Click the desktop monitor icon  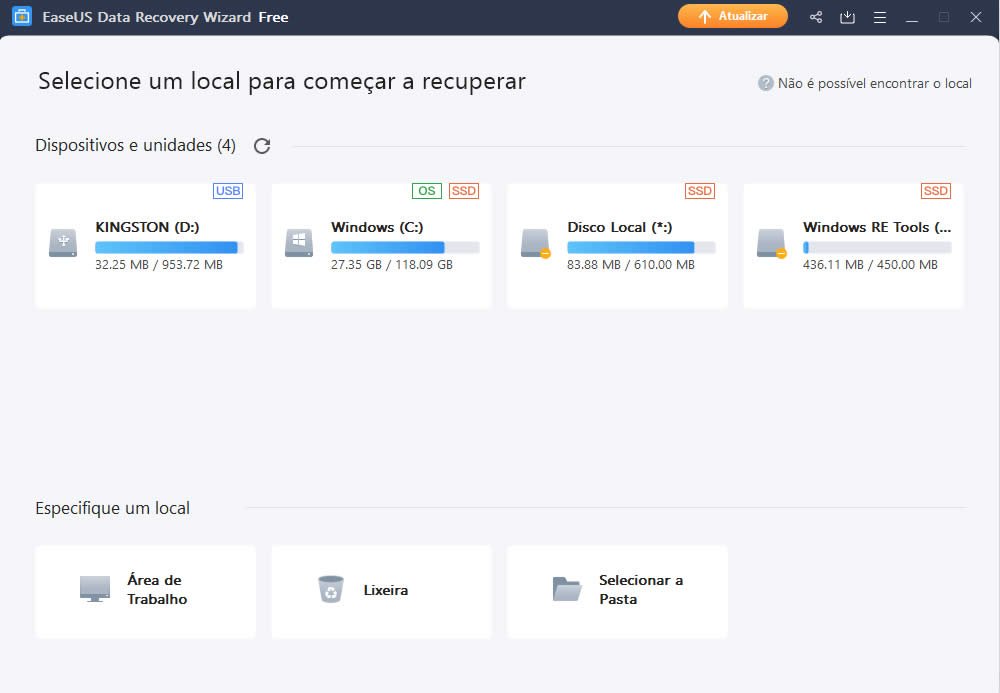[x=95, y=589]
